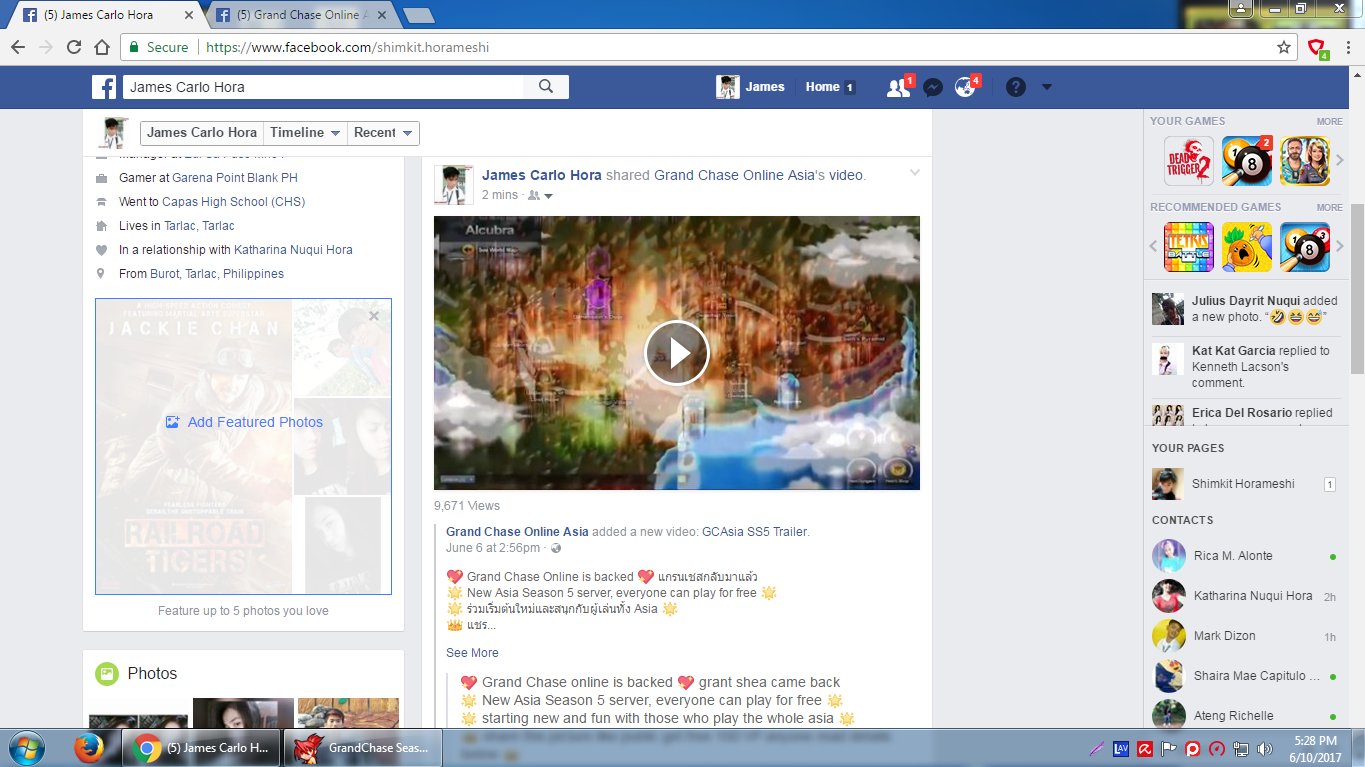
Task: Open chat with Mark Dizon
Action: tap(1244, 636)
